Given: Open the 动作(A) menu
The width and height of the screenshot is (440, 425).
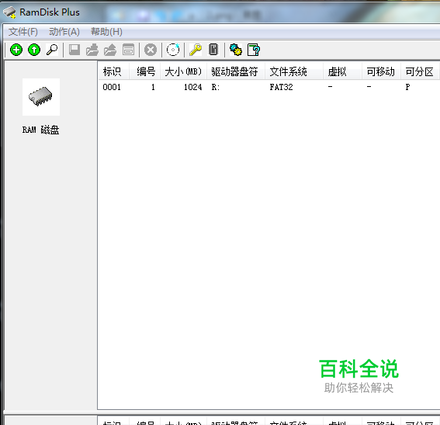Looking at the screenshot, I should point(64,32).
